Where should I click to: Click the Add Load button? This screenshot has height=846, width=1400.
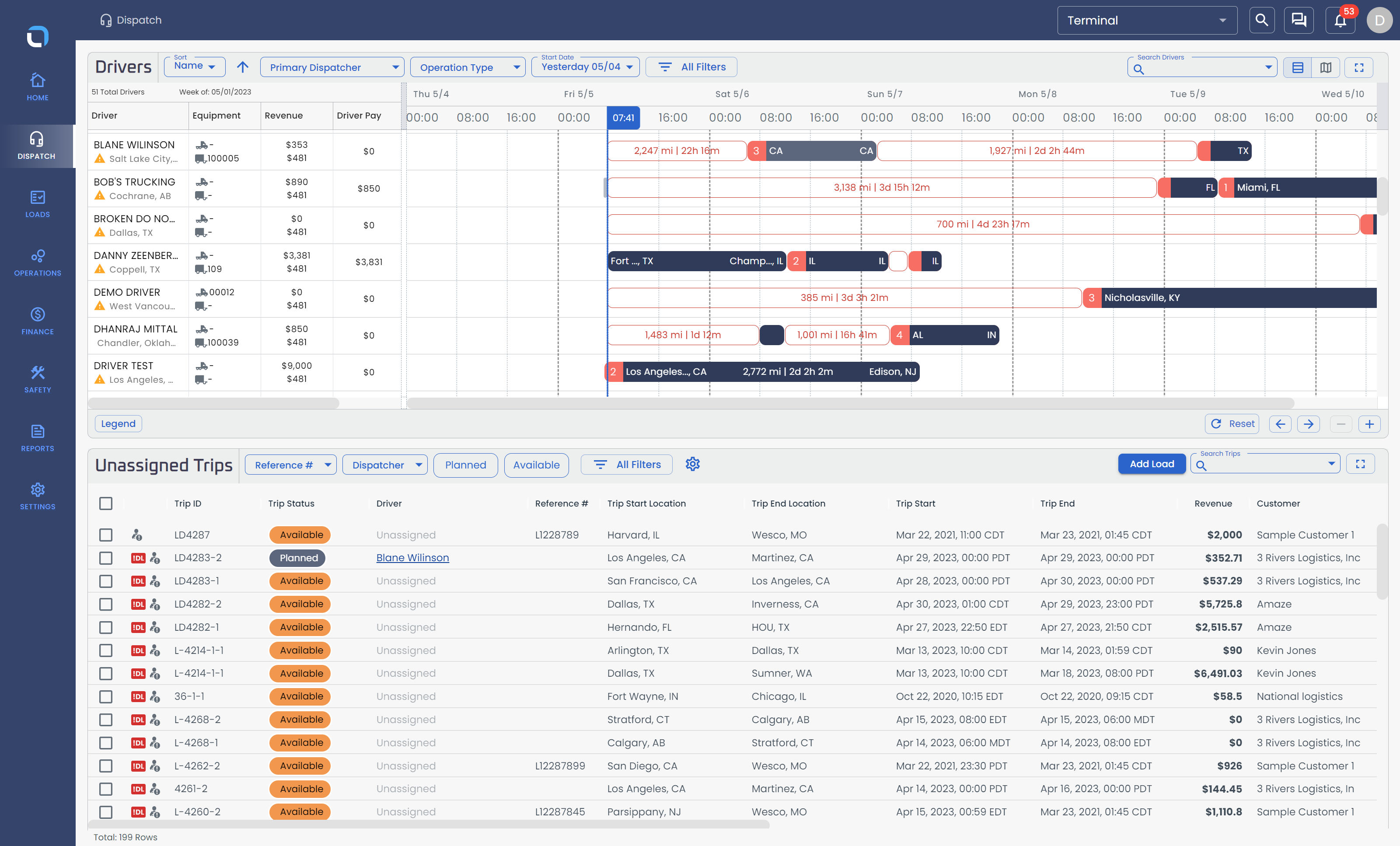click(1152, 464)
